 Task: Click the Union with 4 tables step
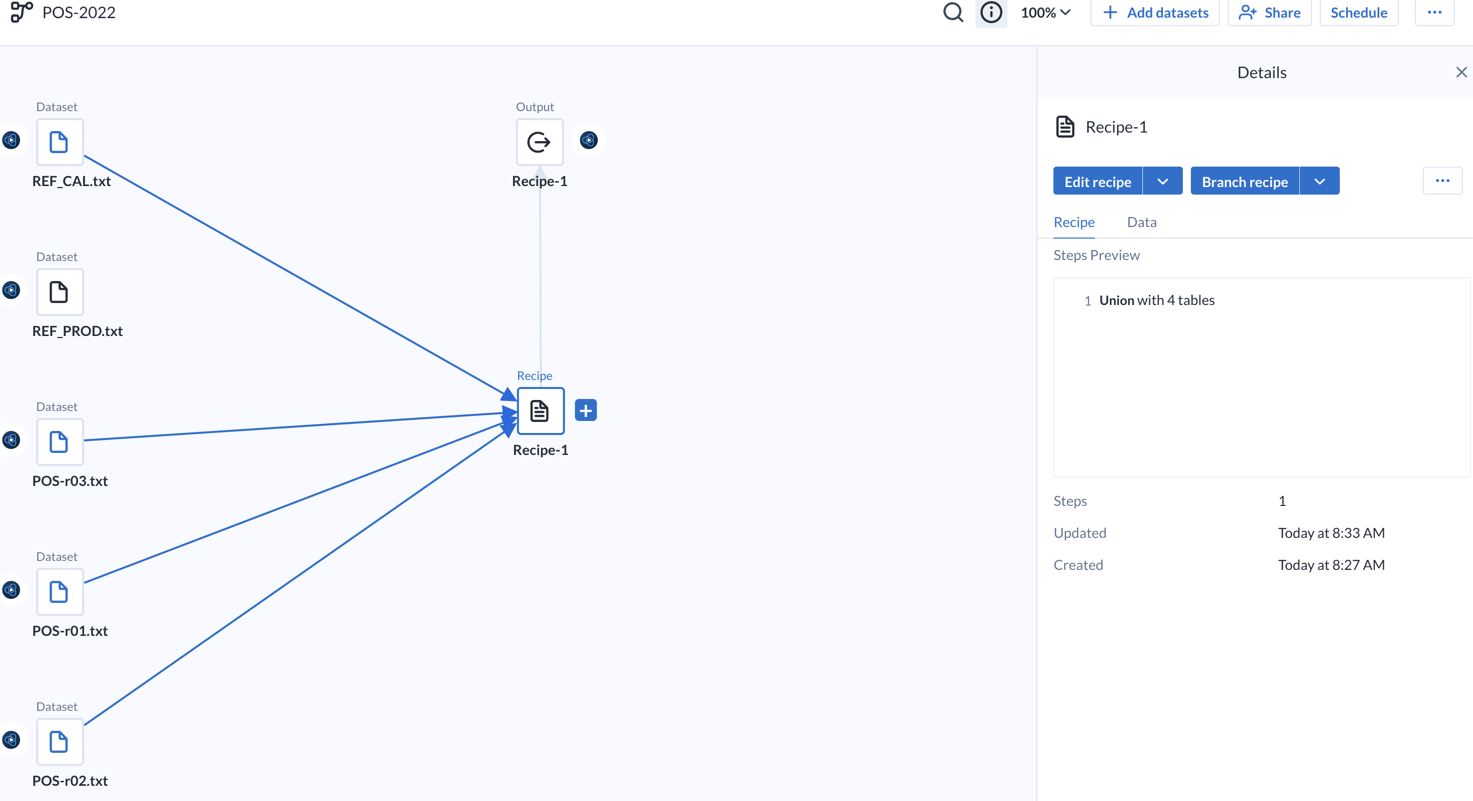click(x=1156, y=300)
